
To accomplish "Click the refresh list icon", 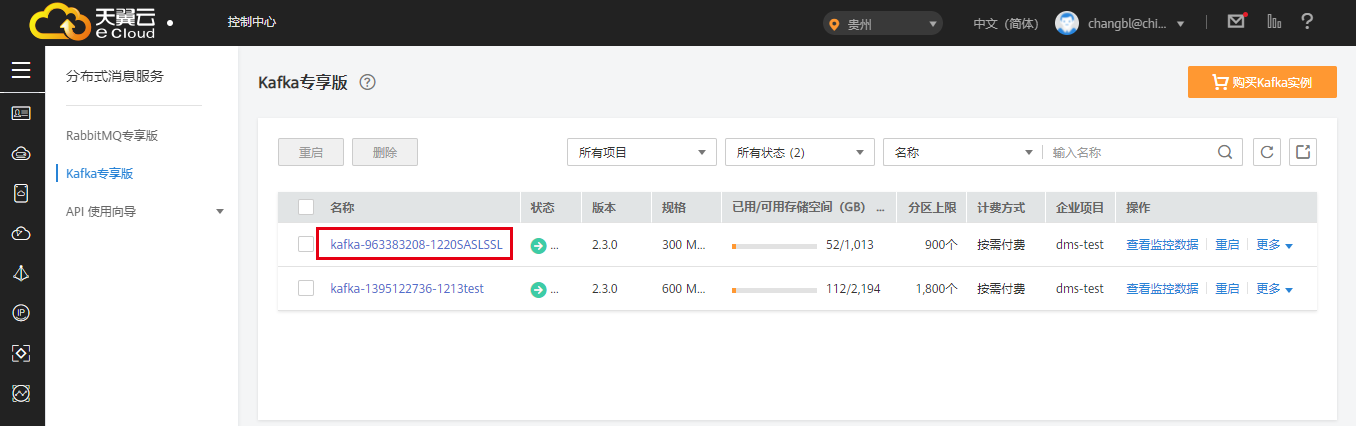I will [x=1267, y=152].
